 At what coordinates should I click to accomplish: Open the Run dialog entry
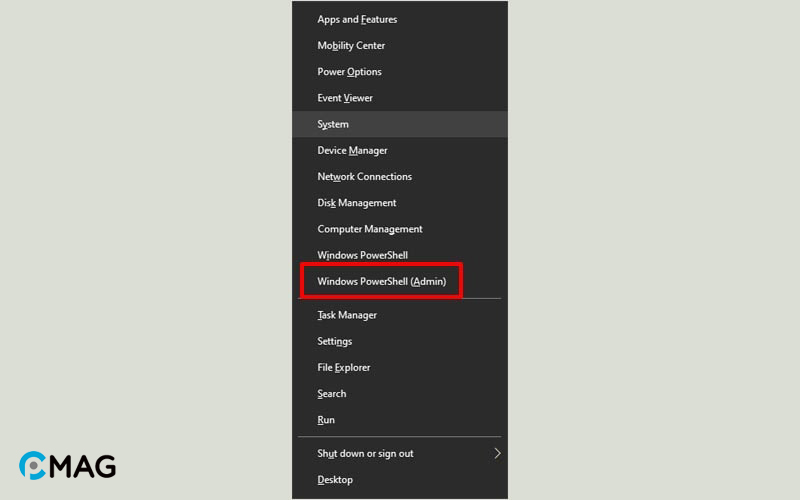click(399, 420)
